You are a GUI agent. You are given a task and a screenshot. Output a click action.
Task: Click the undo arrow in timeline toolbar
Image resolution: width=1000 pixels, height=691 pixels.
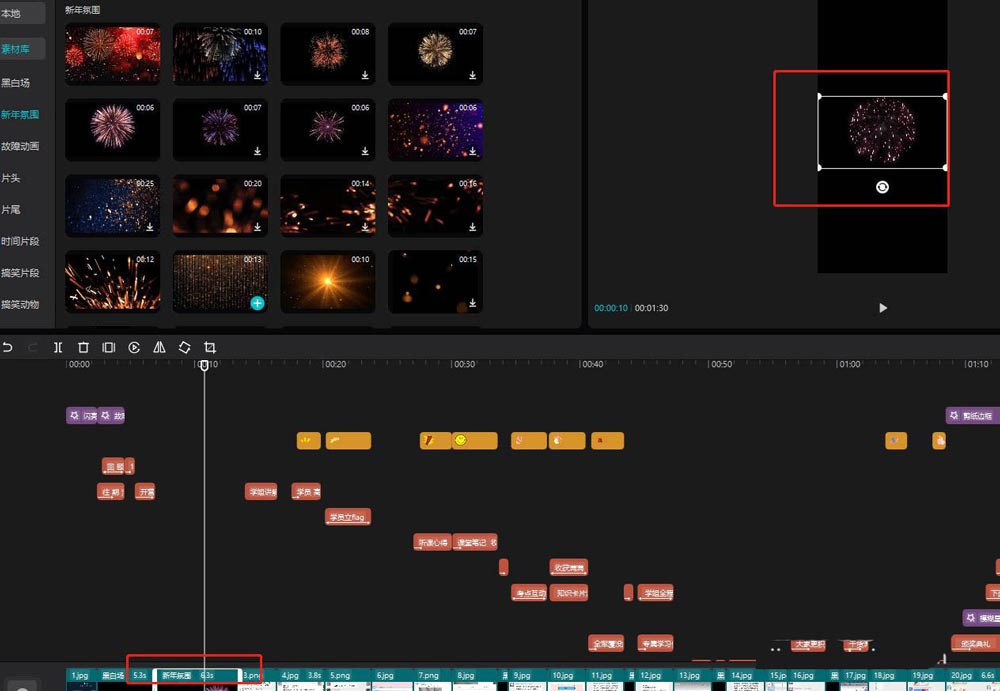(8, 347)
